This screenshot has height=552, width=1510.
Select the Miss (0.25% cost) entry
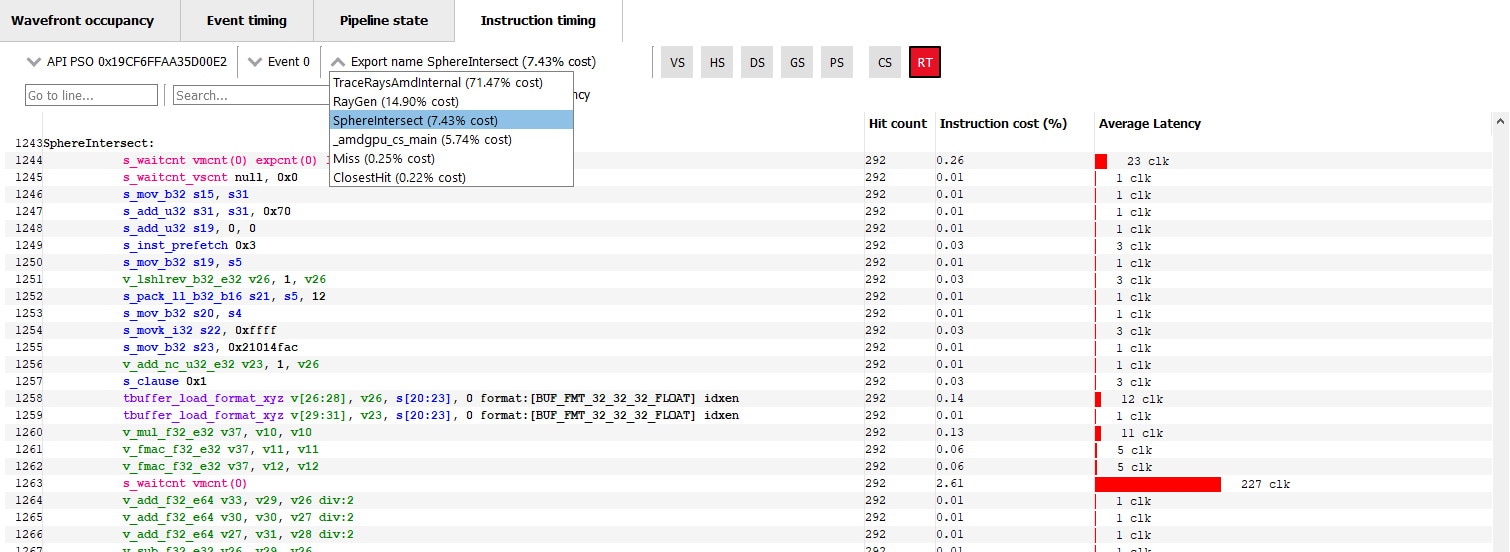pyautogui.click(x=384, y=159)
